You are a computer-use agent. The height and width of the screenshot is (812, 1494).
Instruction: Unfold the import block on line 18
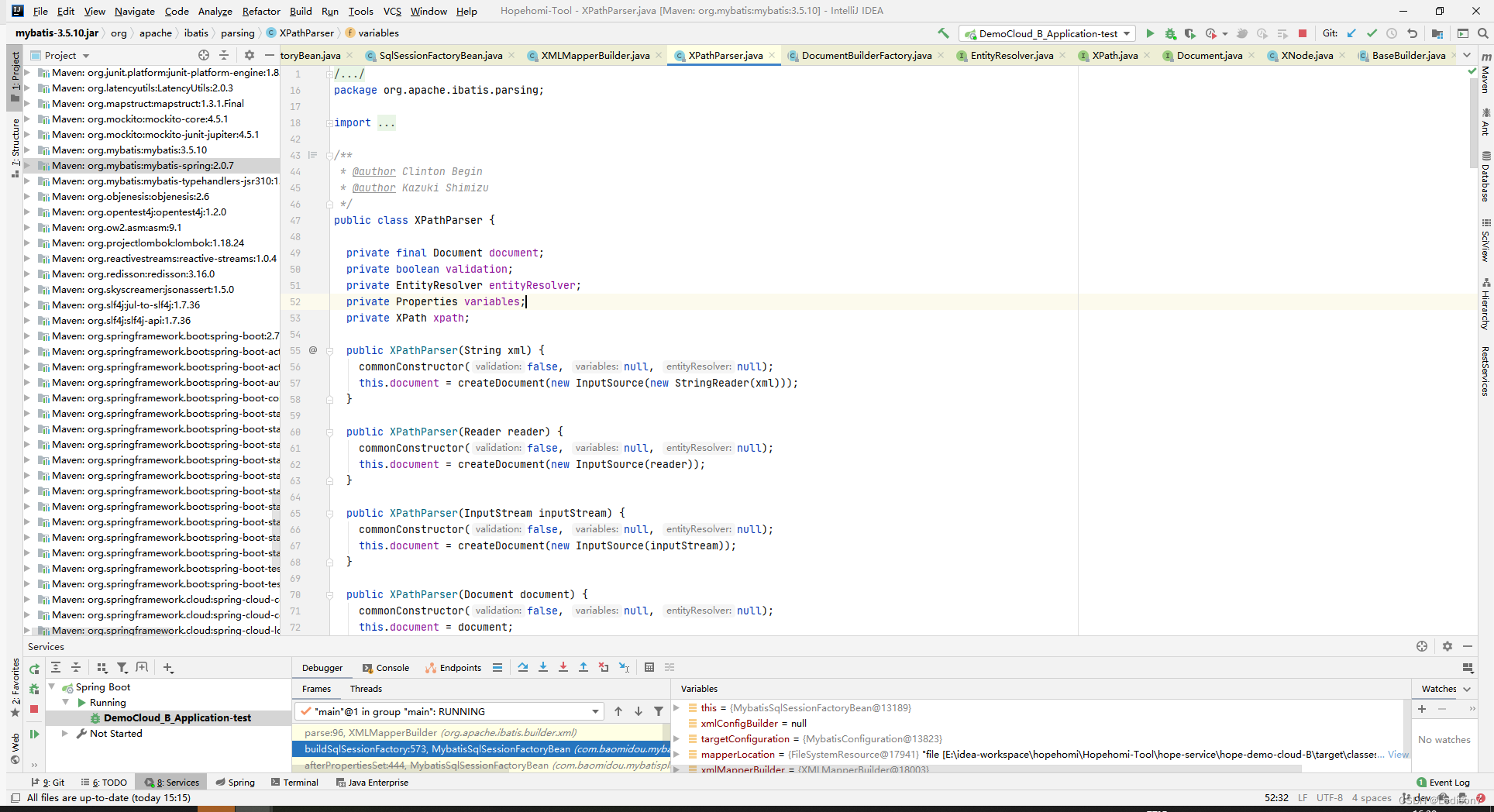tap(329, 122)
